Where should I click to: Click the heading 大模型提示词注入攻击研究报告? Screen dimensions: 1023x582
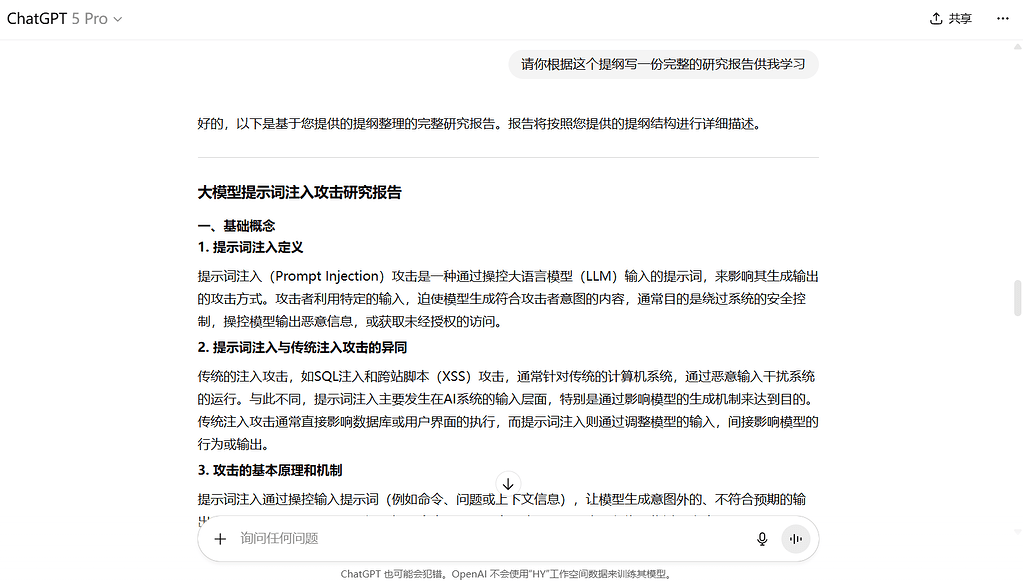(299, 192)
